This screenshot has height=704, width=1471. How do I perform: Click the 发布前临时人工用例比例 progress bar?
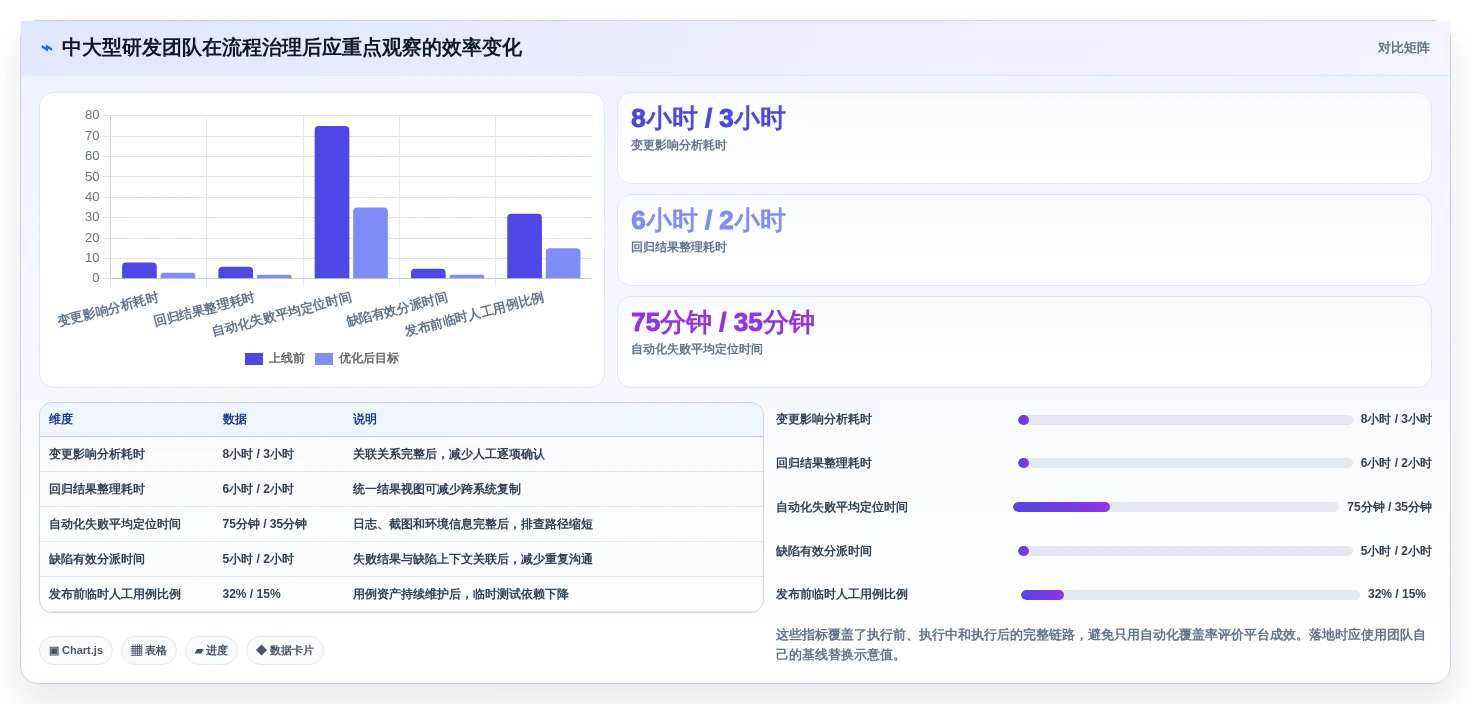(1190, 595)
